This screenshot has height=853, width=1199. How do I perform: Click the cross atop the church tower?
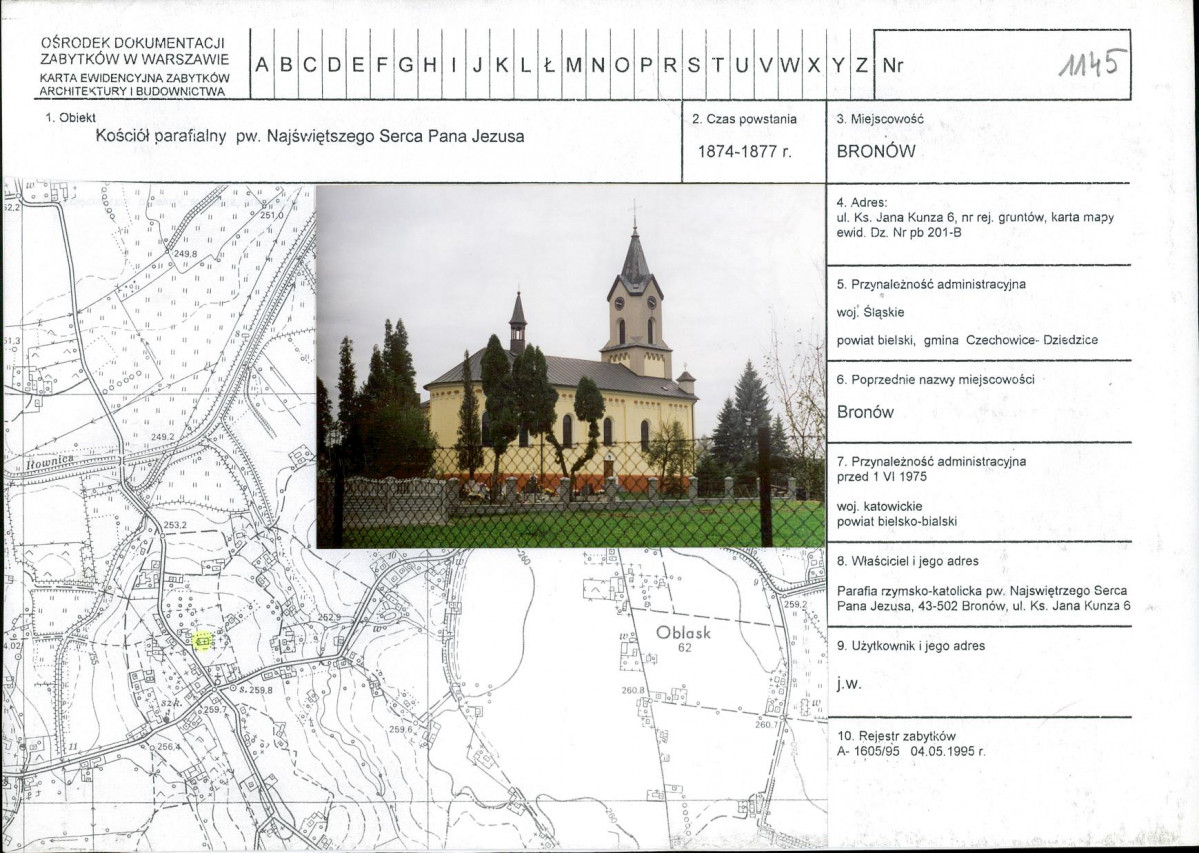pyautogui.click(x=634, y=211)
